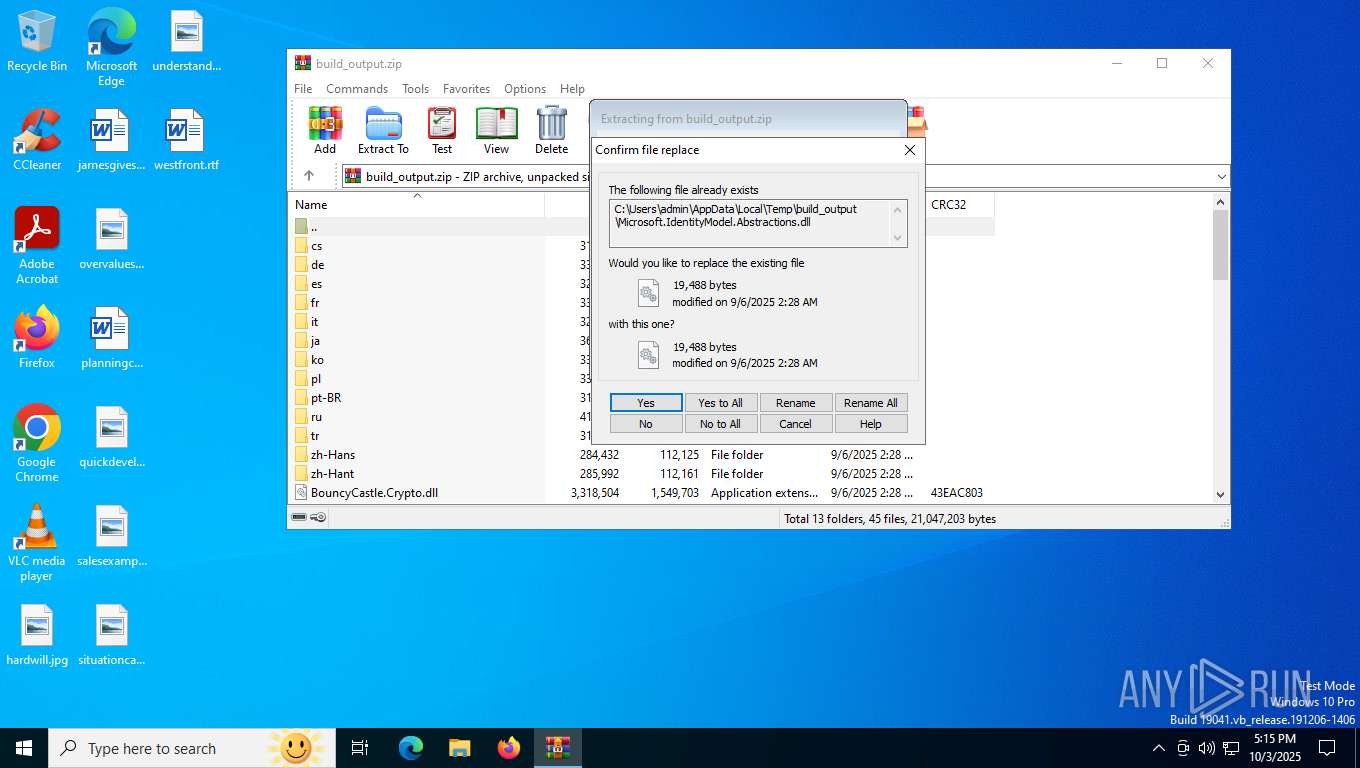
Task: Click WinRAR icon in taskbar
Action: 557,748
